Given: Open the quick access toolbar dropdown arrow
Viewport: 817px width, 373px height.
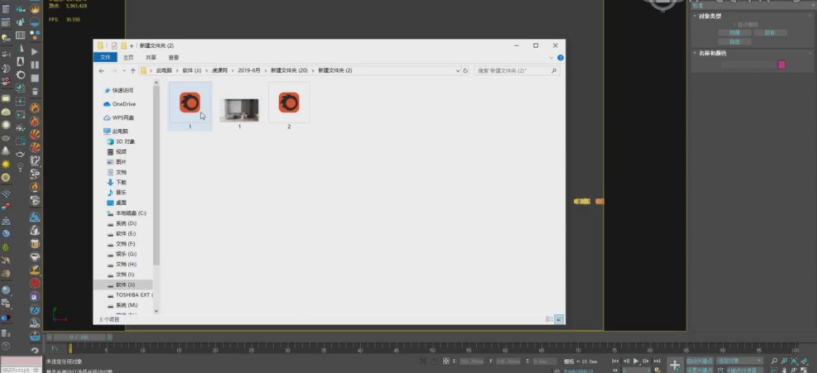Looking at the screenshot, I should [x=131, y=46].
